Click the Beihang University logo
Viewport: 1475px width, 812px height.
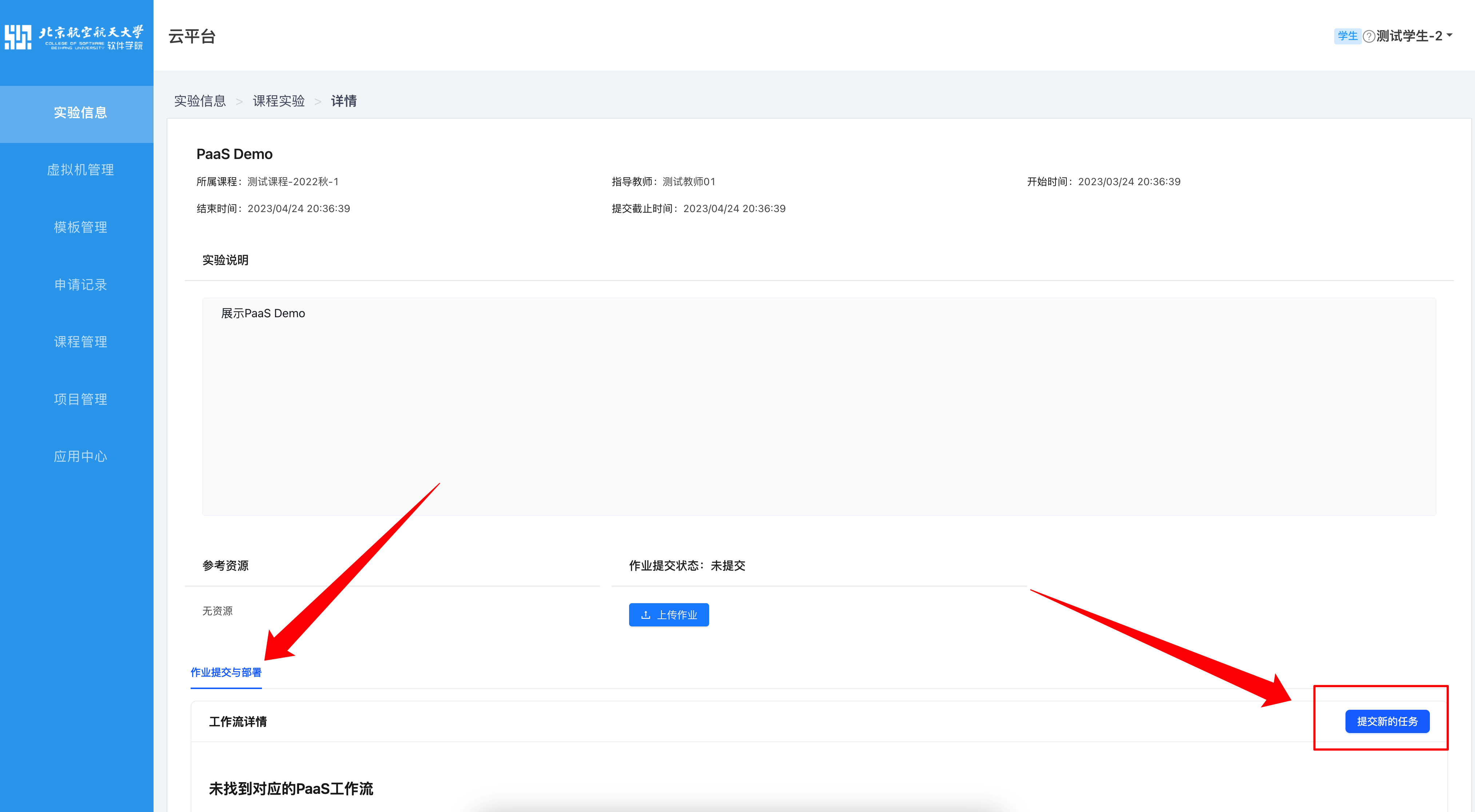75,37
